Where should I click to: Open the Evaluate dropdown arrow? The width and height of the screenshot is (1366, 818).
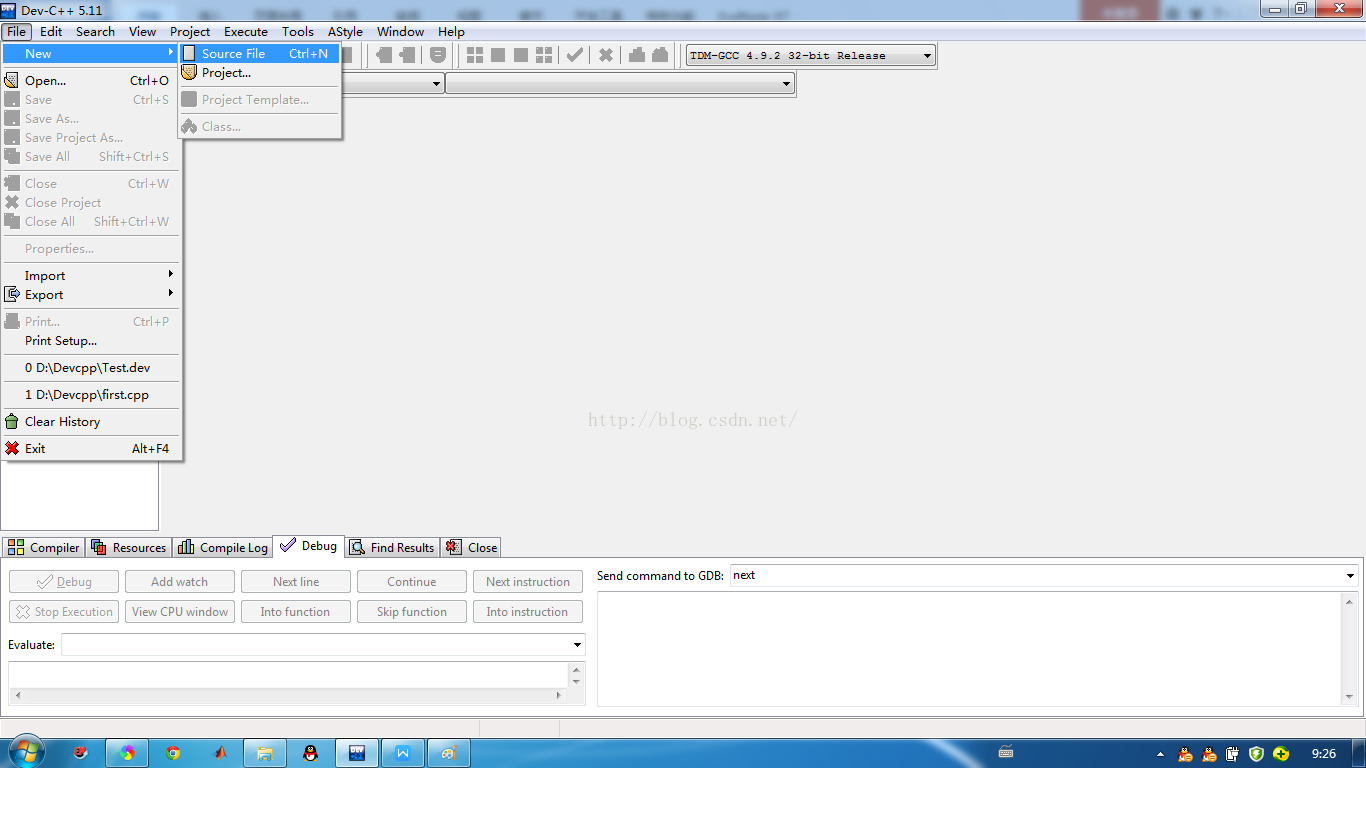tap(577, 645)
